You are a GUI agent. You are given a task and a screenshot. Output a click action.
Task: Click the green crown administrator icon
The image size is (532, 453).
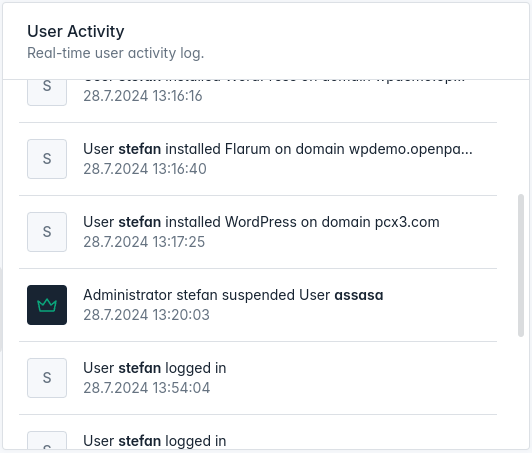click(47, 305)
